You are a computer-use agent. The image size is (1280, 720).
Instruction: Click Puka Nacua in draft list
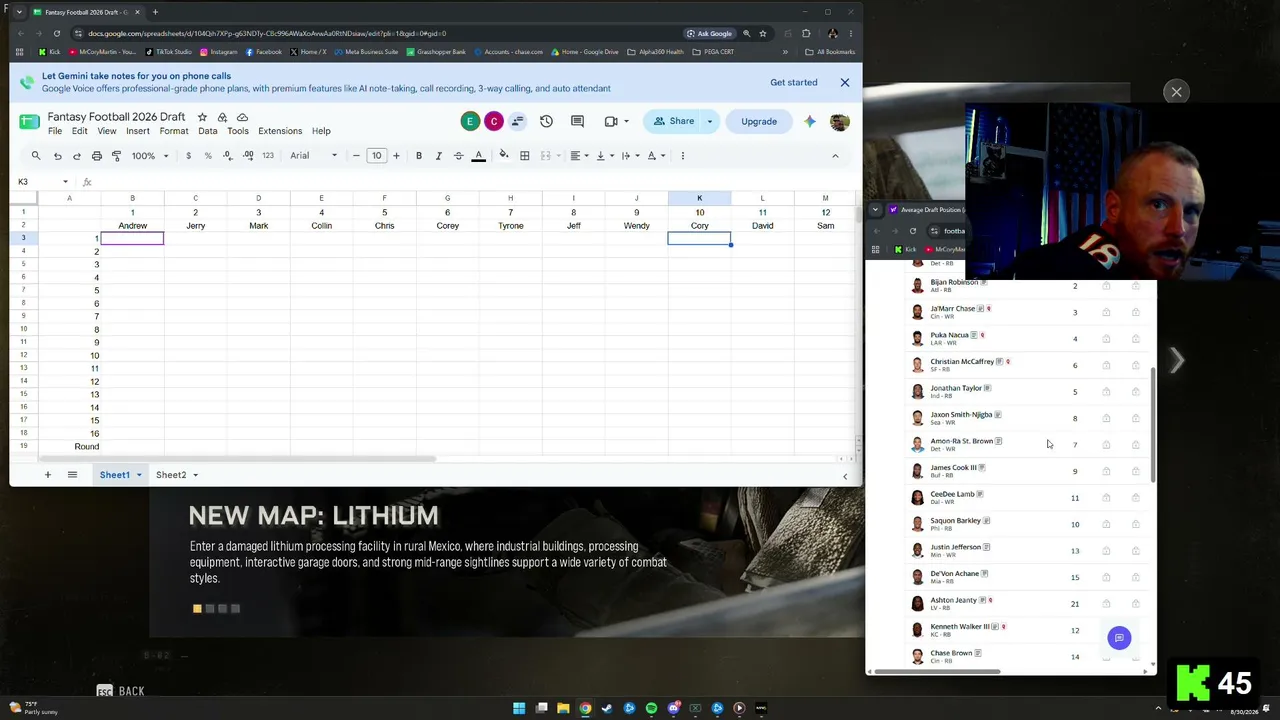949,335
